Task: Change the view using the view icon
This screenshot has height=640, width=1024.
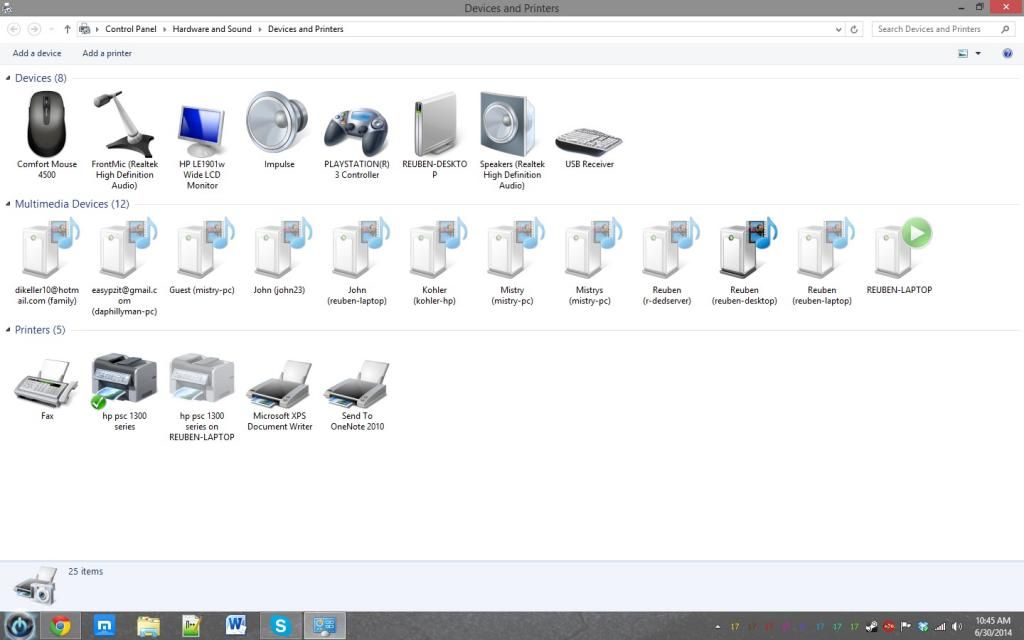Action: coord(963,54)
